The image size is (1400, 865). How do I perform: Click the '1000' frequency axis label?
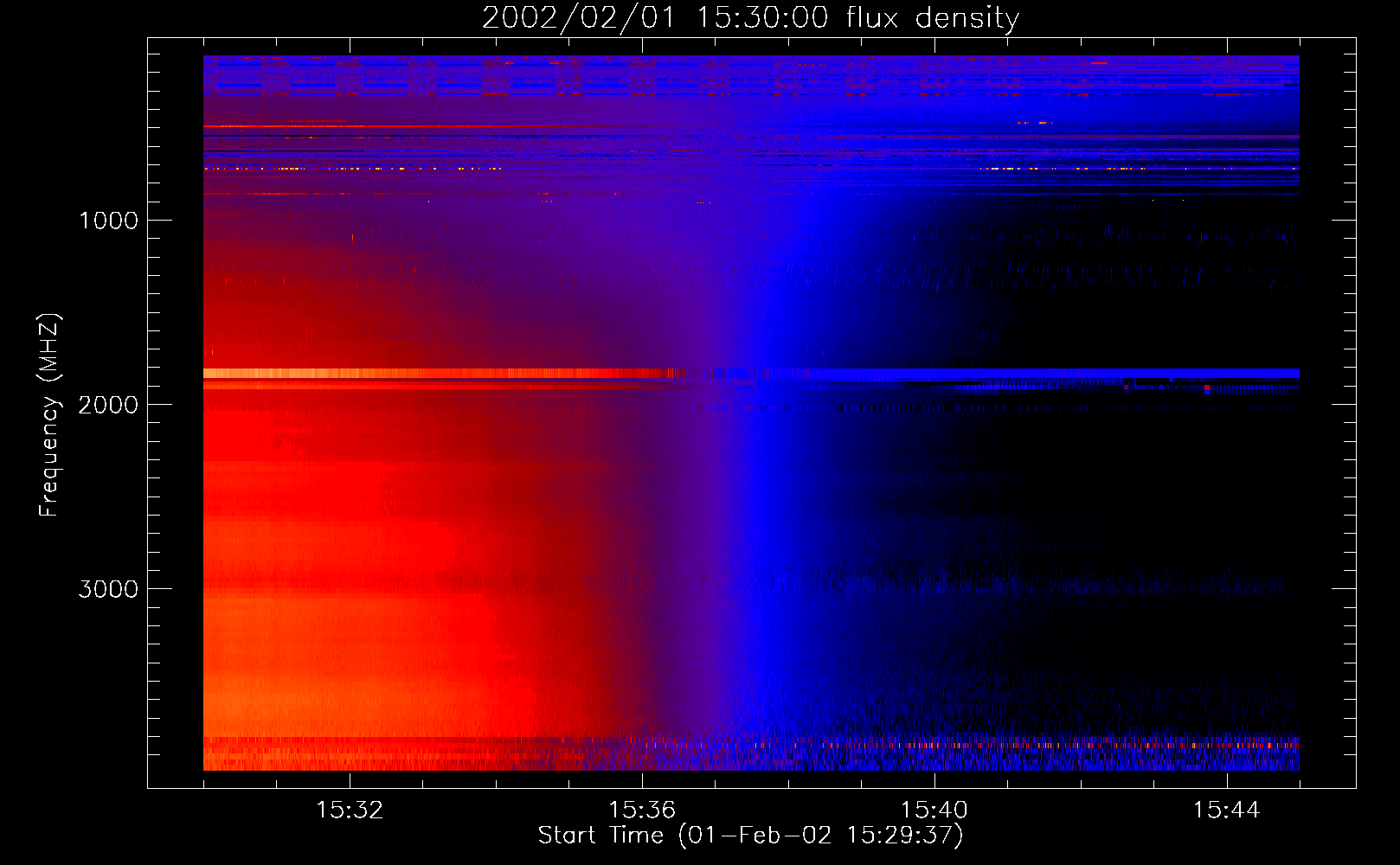pyautogui.click(x=108, y=221)
